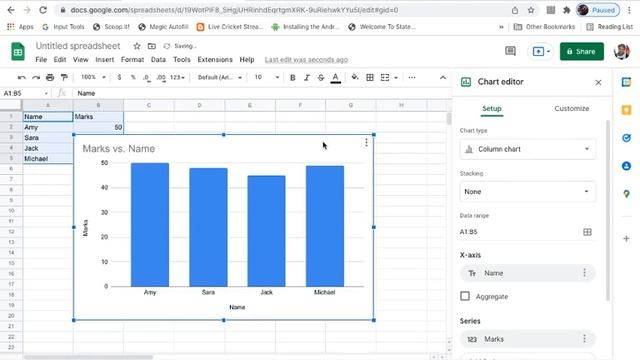Open Google account avatar
640x360 pixels.
622,51
